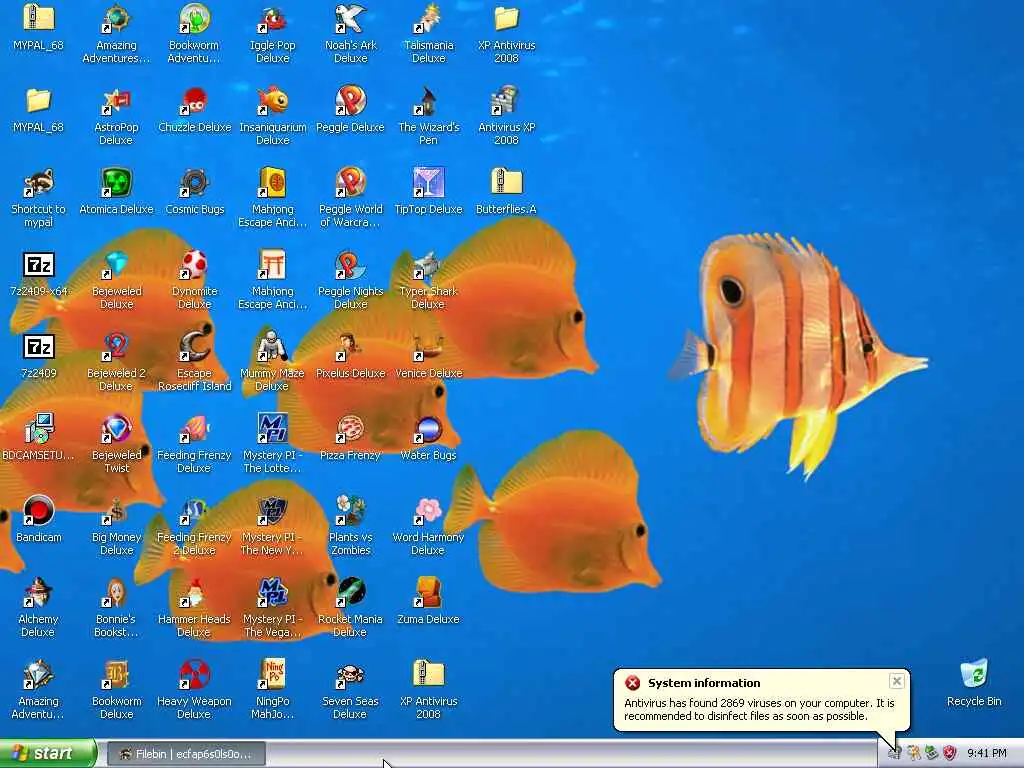Select Zuma Deluxe shortcut

click(x=428, y=593)
